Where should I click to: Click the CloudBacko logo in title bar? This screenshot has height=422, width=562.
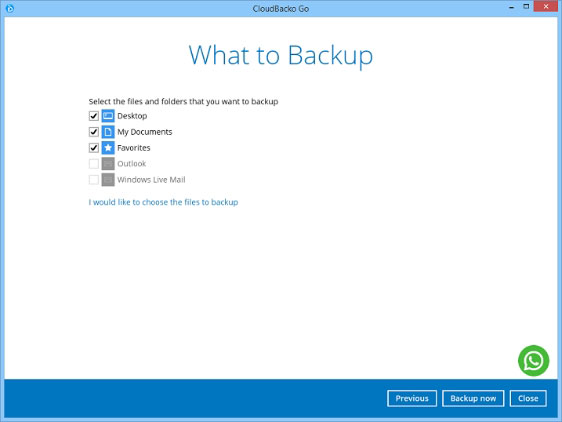(x=10, y=8)
